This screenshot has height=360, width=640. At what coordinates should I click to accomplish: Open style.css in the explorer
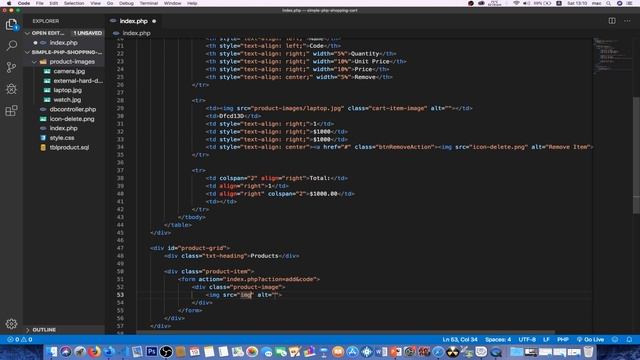point(62,138)
